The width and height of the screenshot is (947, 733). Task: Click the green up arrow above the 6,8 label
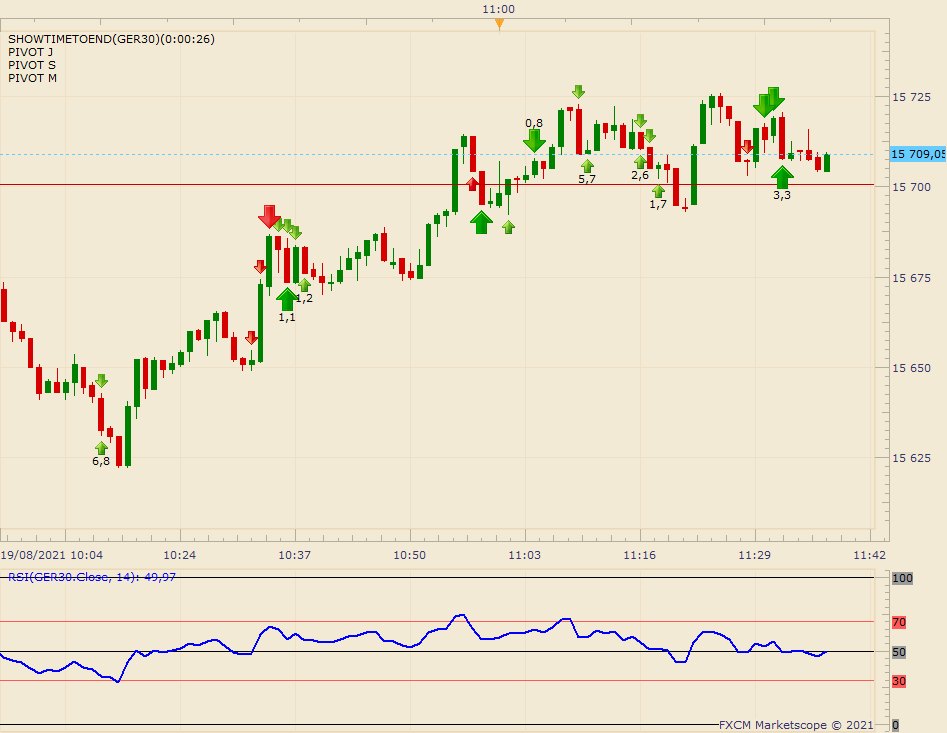101,448
